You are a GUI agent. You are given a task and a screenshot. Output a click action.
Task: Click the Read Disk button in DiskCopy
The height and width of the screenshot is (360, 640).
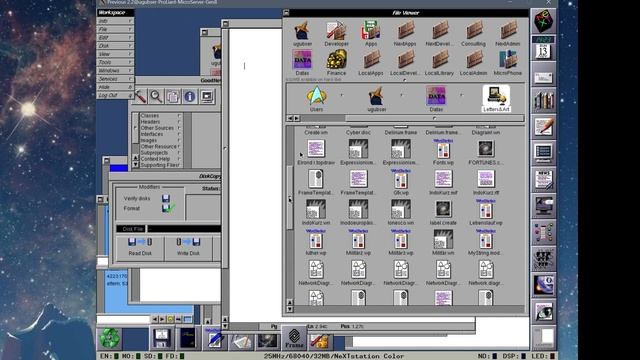point(140,247)
